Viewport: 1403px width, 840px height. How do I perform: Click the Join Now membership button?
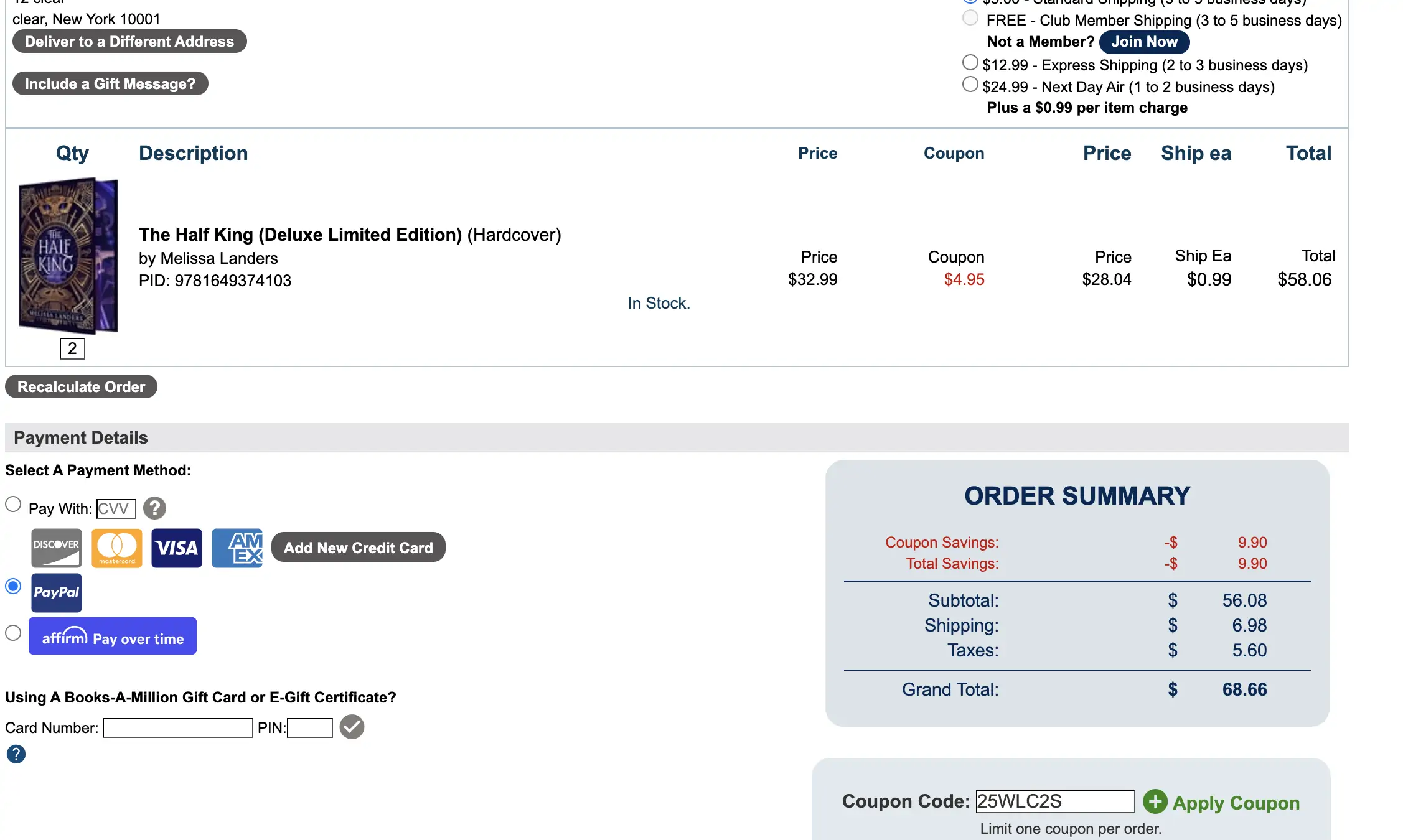(x=1144, y=42)
